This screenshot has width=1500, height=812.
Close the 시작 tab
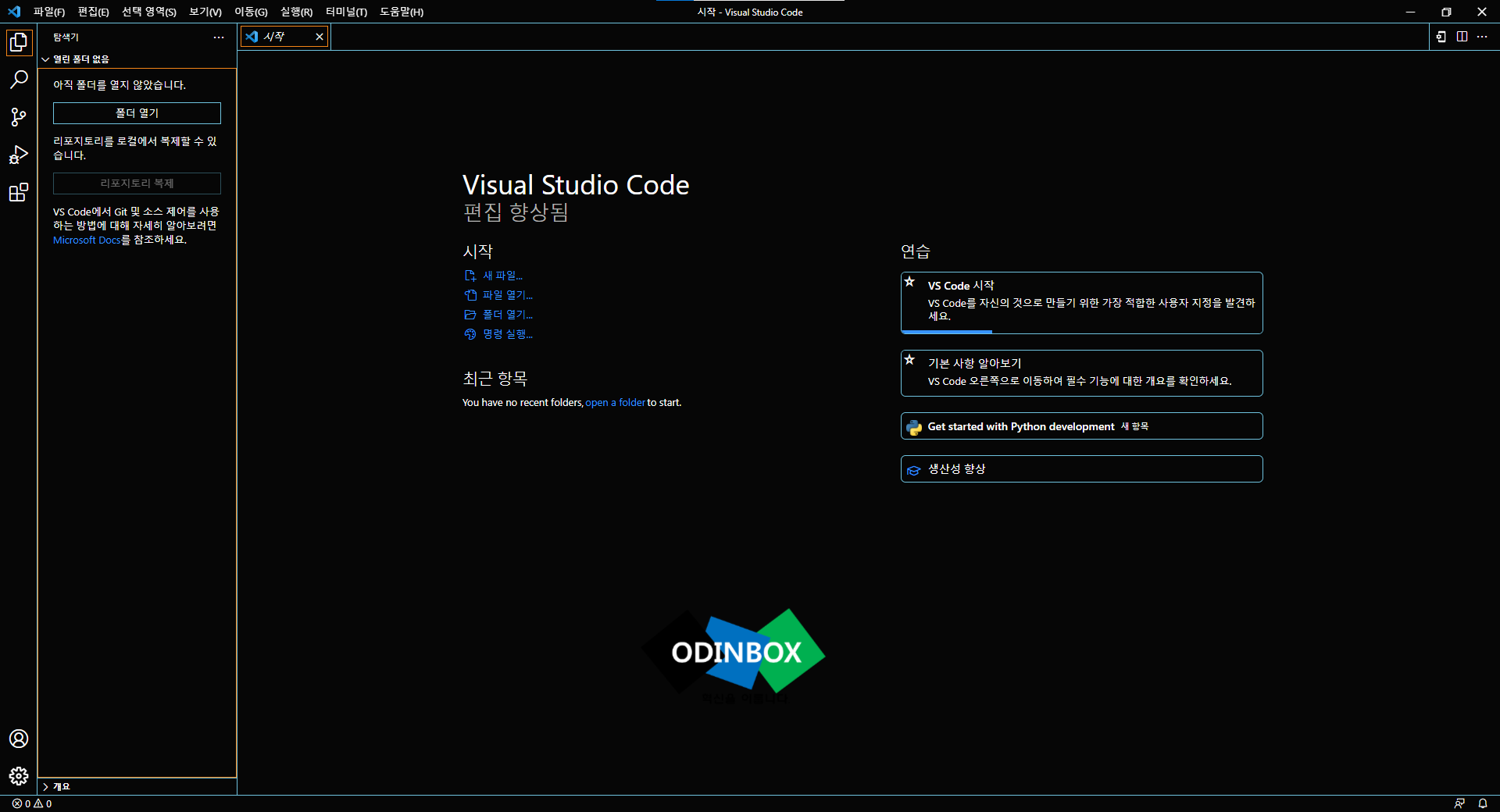[320, 37]
